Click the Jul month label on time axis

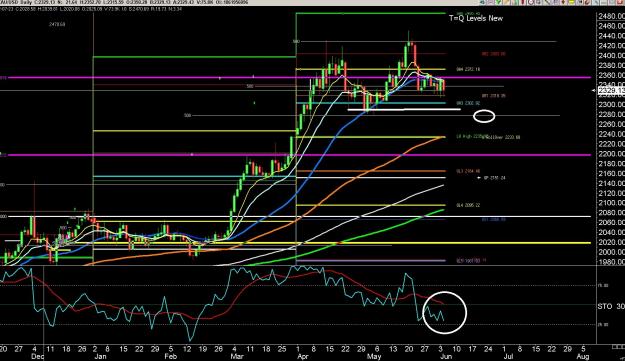[x=508, y=356]
